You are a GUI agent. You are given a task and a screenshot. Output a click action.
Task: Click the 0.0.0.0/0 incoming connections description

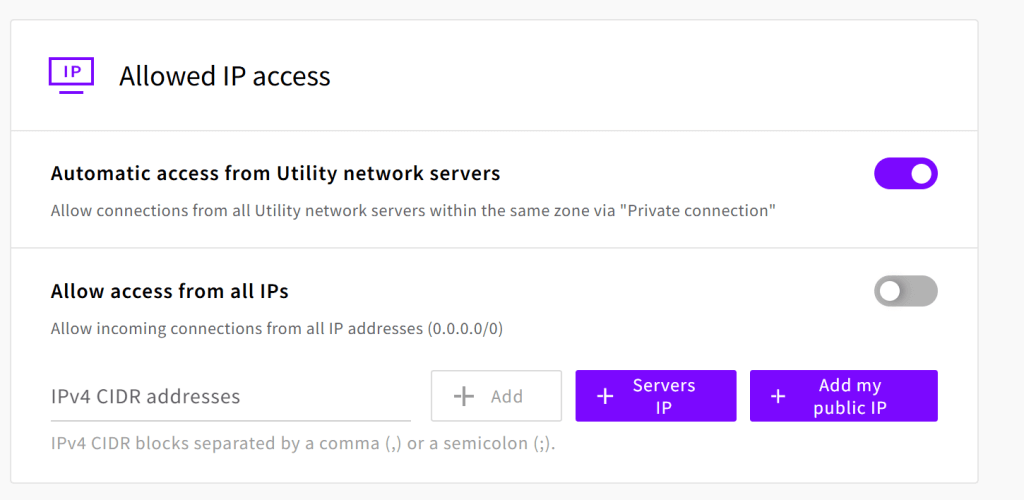coord(277,329)
